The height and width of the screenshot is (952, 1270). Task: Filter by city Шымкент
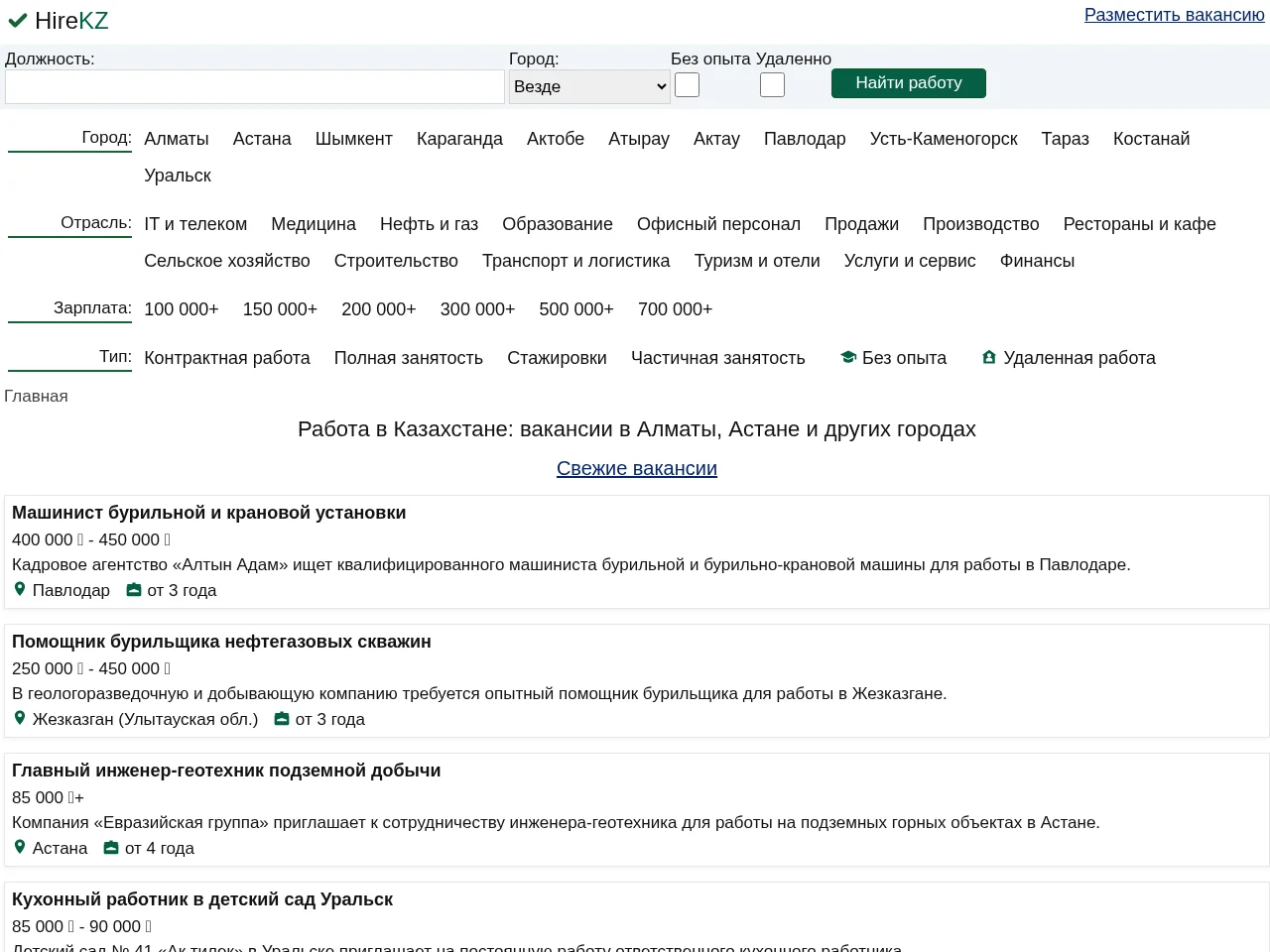tap(354, 139)
